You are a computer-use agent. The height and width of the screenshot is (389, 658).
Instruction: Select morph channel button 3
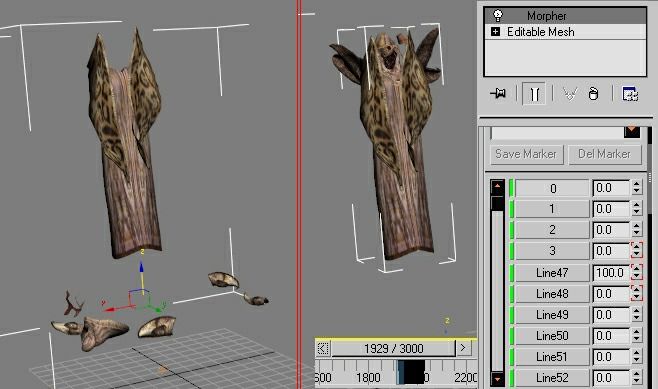(x=552, y=251)
